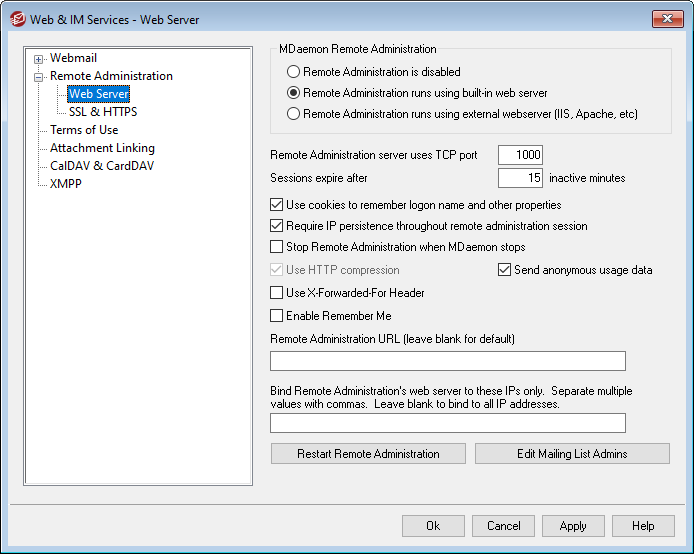Select SSL & HTTPS in the tree
The height and width of the screenshot is (554, 694).
[x=102, y=112]
